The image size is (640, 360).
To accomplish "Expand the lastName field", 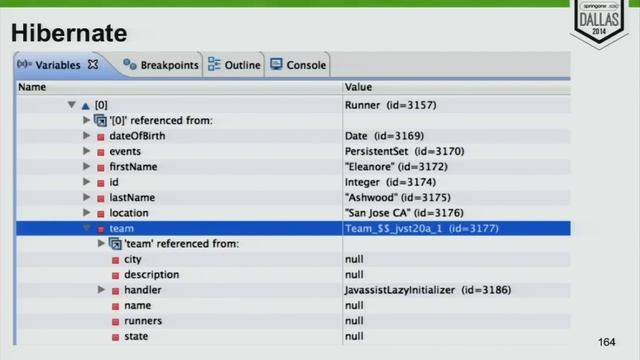I will pyautogui.click(x=86, y=197).
